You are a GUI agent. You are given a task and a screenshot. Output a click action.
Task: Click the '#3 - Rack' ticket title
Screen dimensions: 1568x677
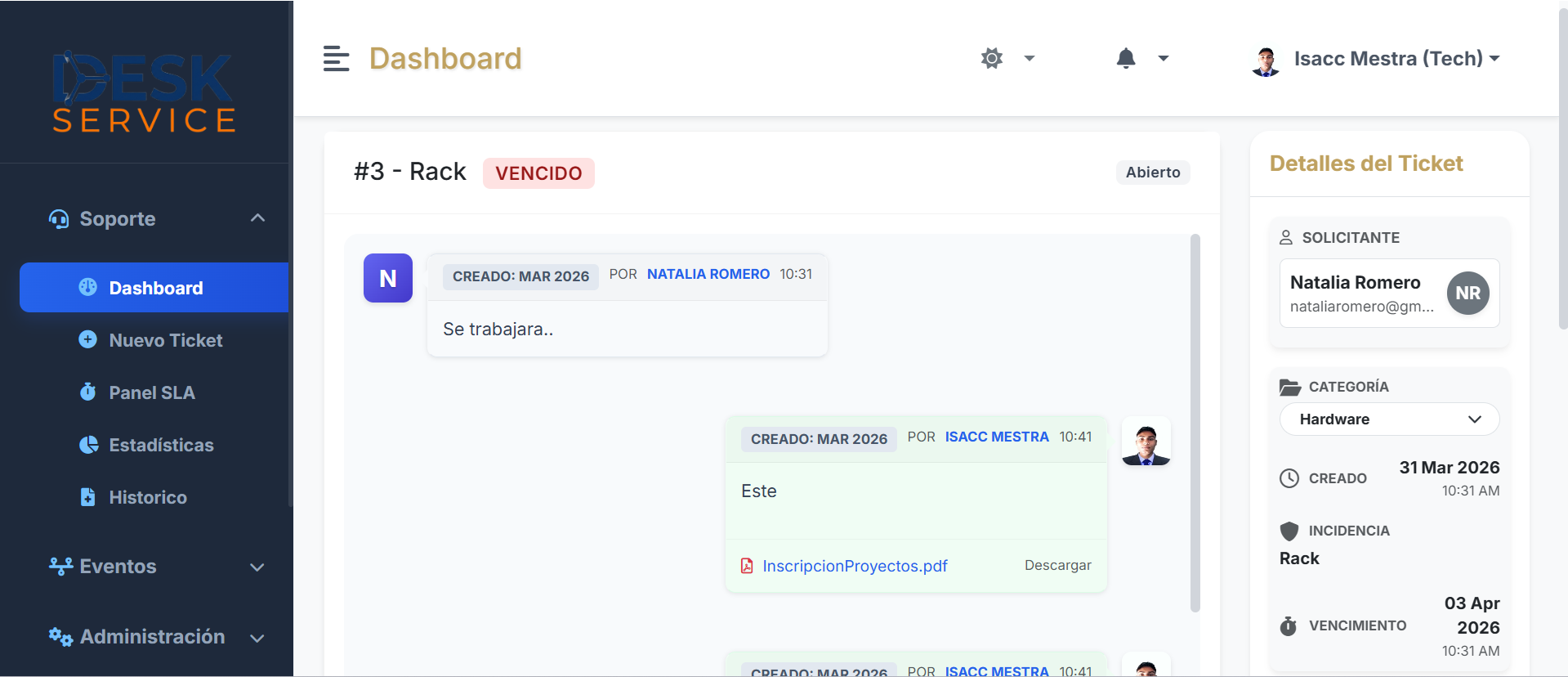[410, 172]
